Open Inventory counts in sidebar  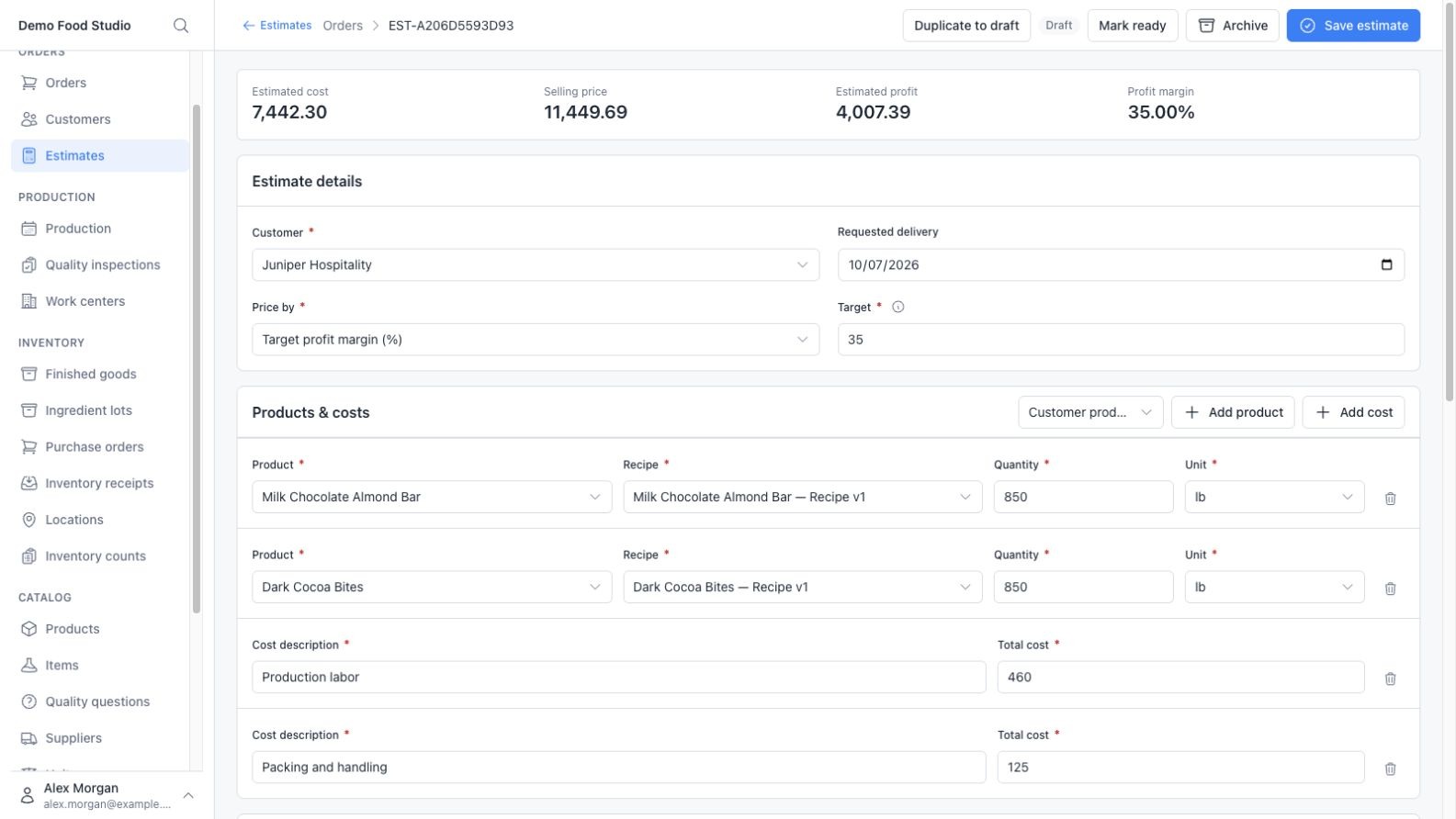tap(100, 556)
